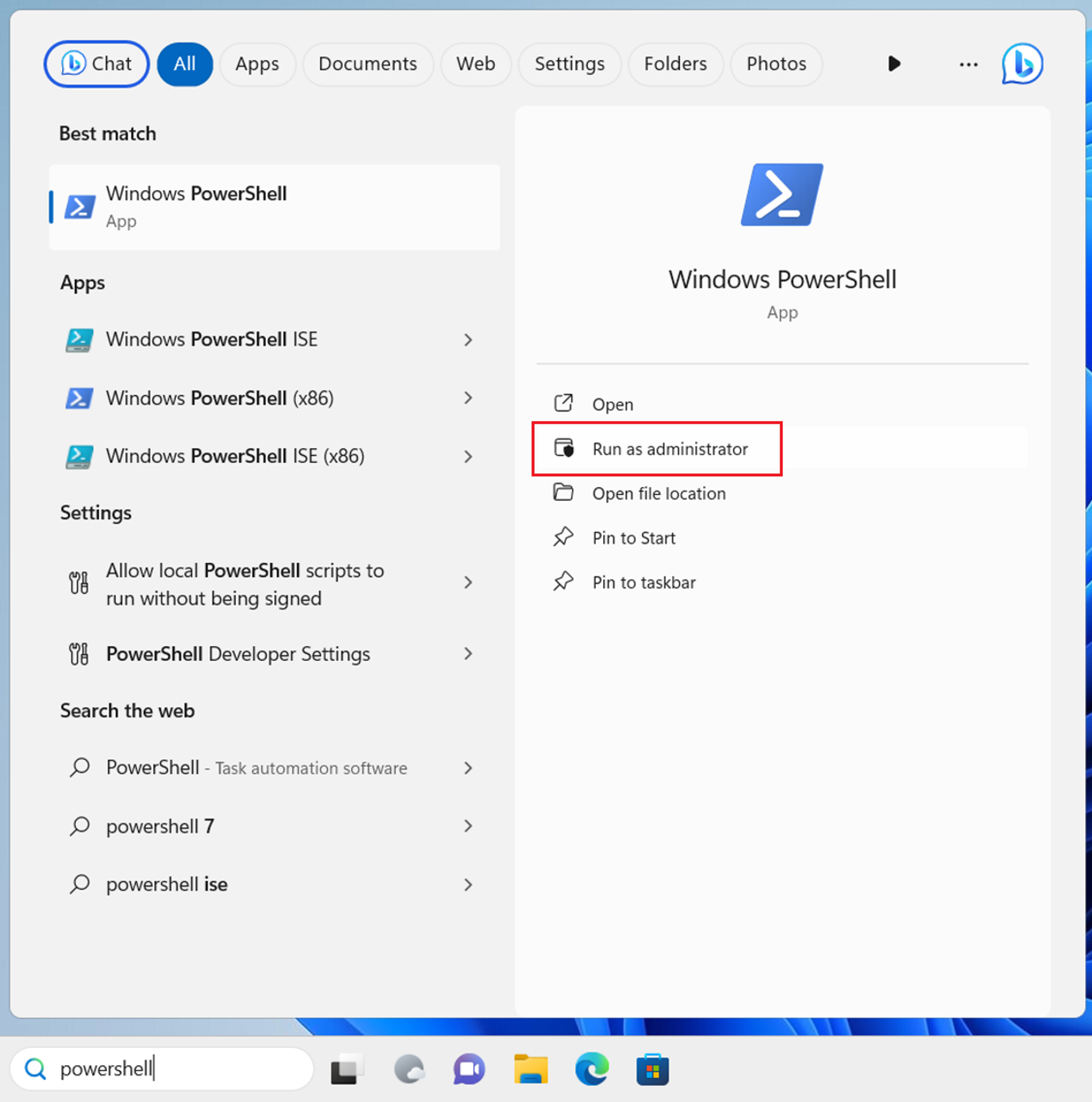Click the folder icon for Open file location
Viewport: 1092px width, 1102px height.
(x=563, y=492)
